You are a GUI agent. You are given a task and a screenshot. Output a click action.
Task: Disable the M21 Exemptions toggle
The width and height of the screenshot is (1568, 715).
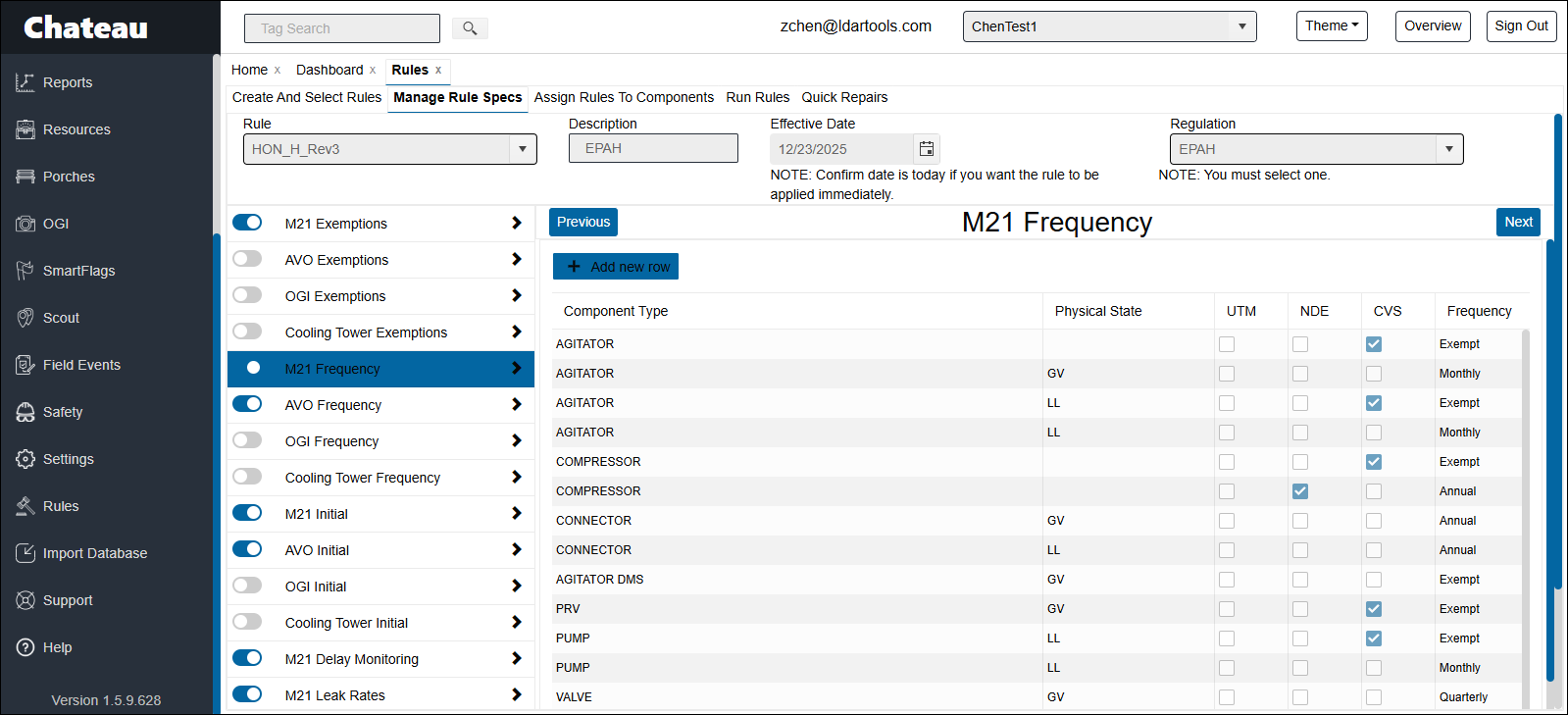pos(247,223)
